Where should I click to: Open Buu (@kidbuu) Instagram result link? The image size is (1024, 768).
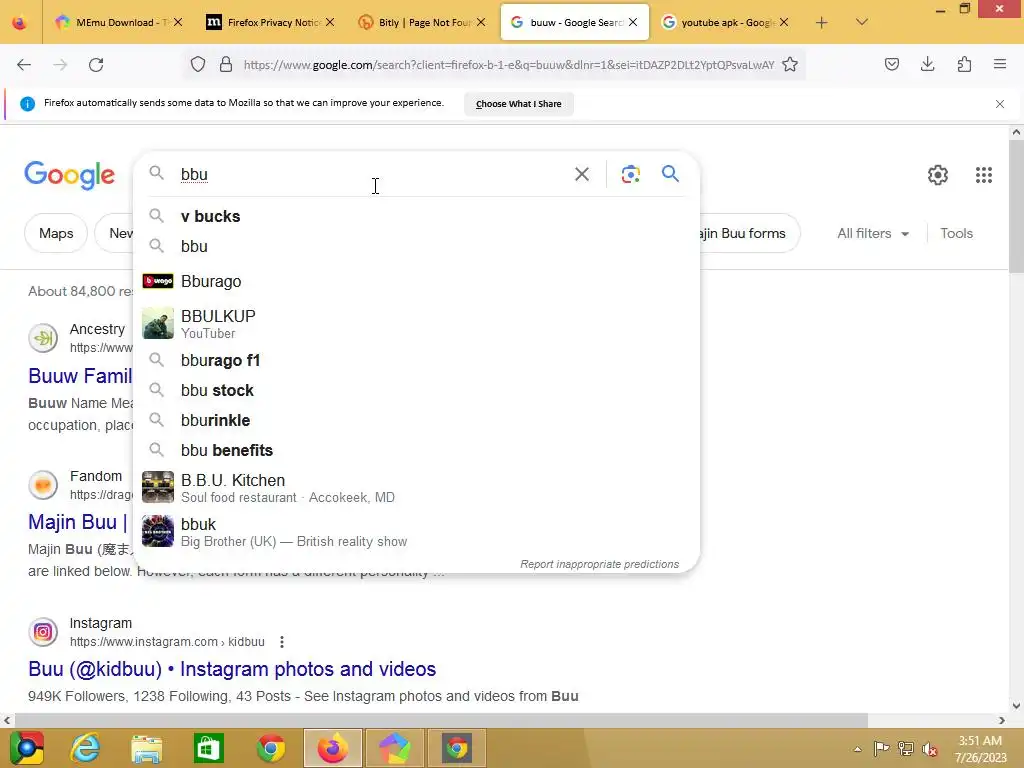point(232,669)
